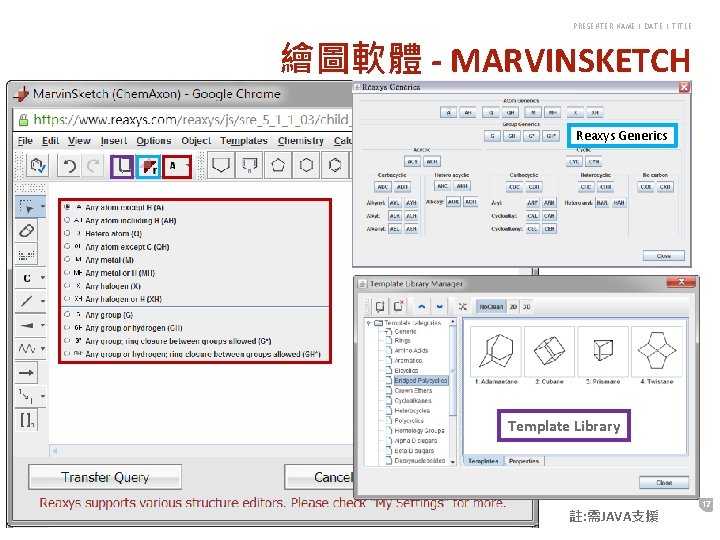
Task: Select the electron flow arrow tool
Action: [27, 396]
